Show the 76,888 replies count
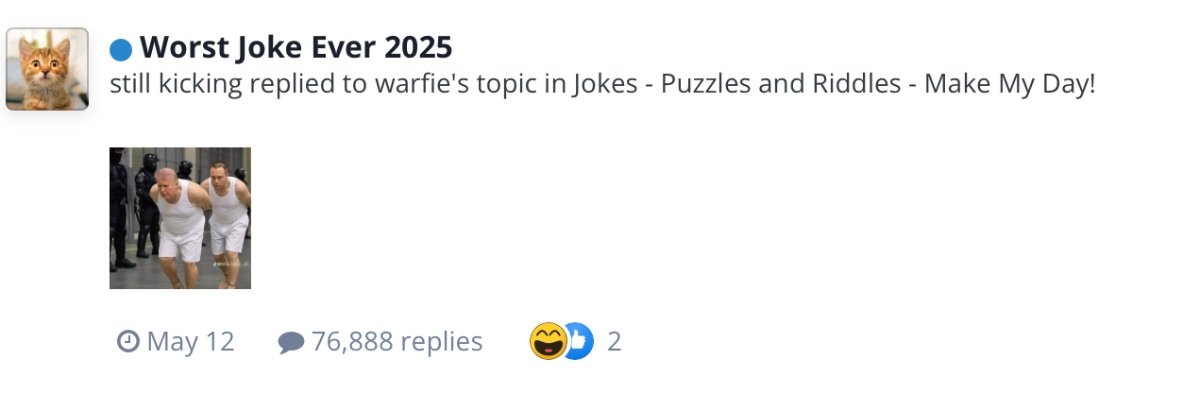1200x394 pixels. 397,342
